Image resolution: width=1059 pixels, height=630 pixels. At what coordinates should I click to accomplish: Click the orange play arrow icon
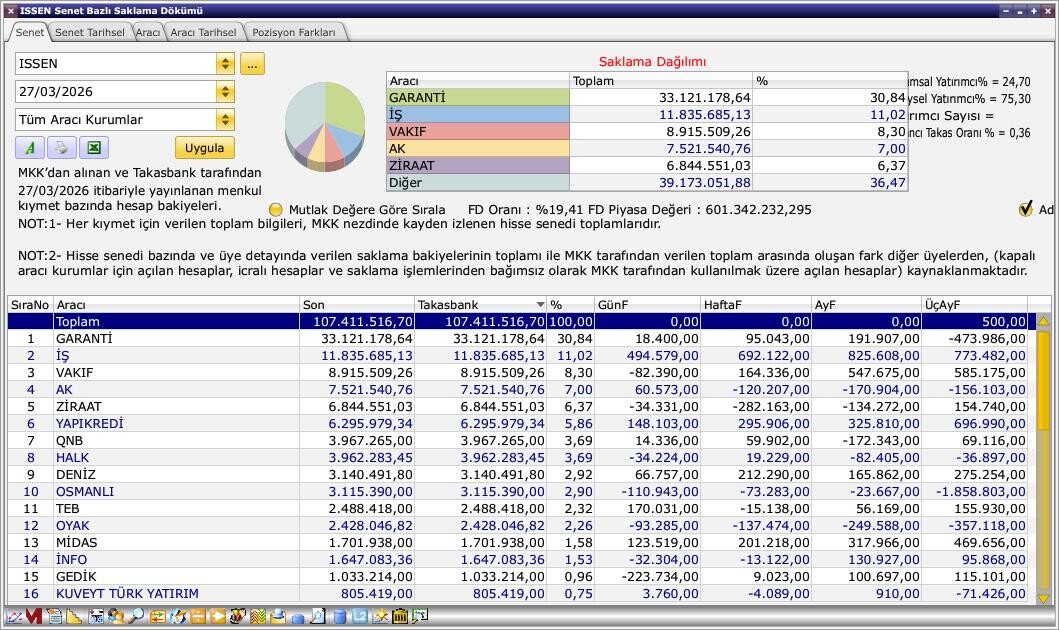217,617
